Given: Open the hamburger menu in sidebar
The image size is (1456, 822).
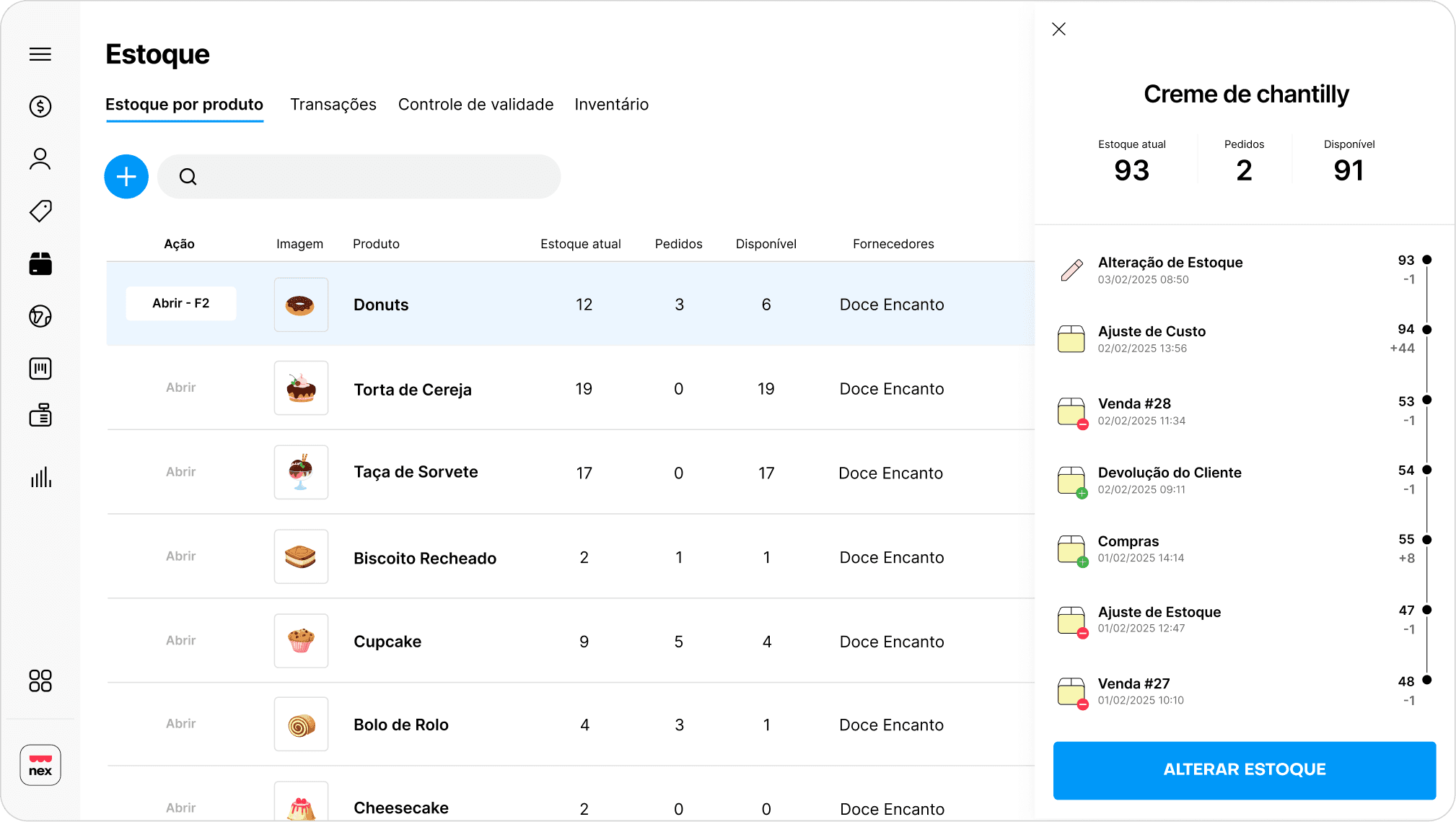Looking at the screenshot, I should coord(40,54).
